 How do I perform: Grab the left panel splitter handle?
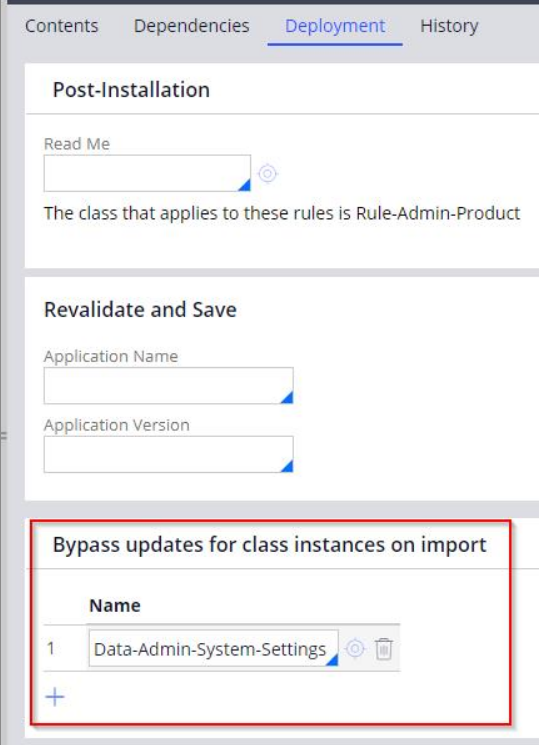[4, 435]
